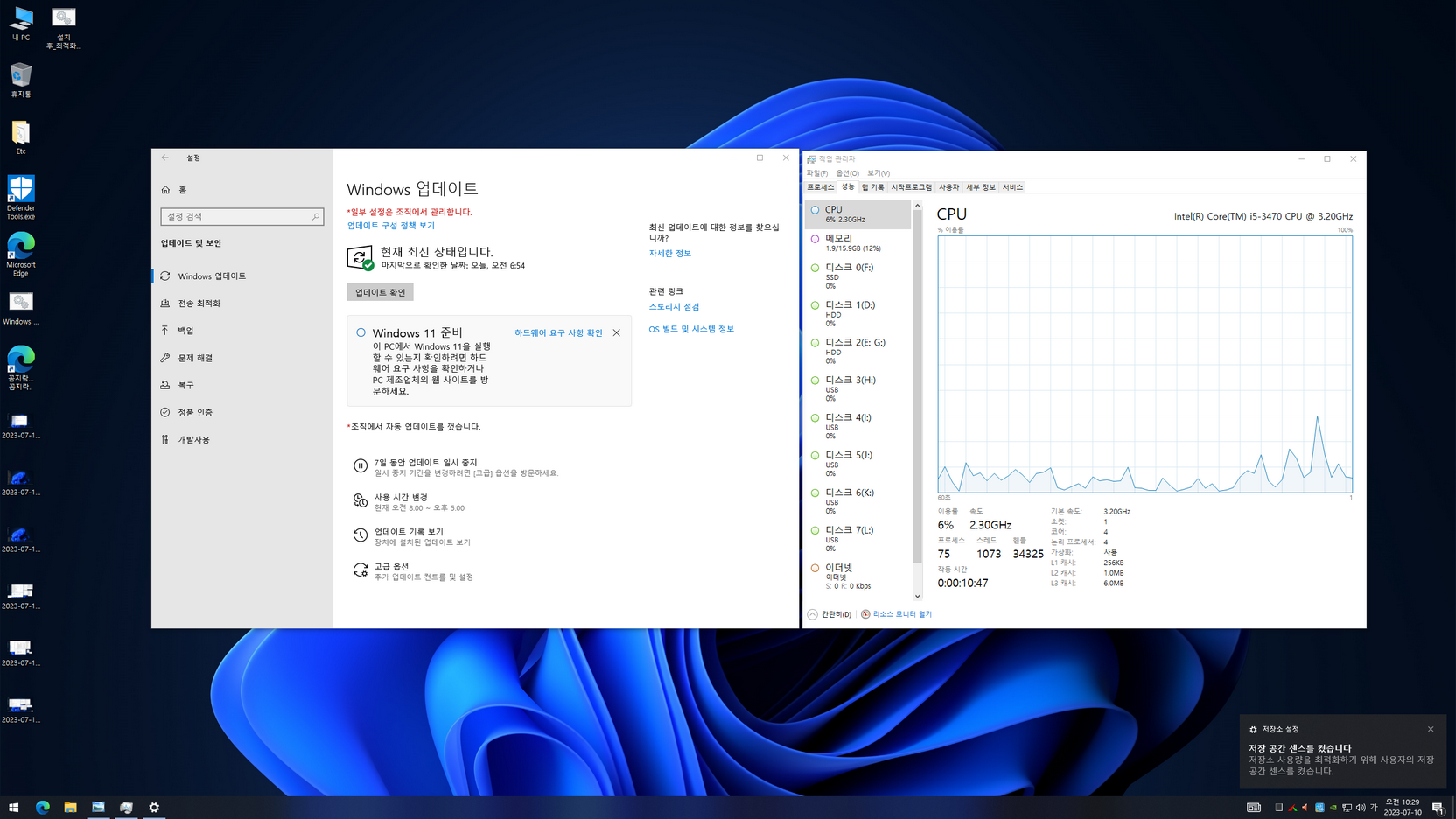This screenshot has height=819, width=1456.
Task: Open the 스토리지 점검 link
Action: [x=674, y=307]
